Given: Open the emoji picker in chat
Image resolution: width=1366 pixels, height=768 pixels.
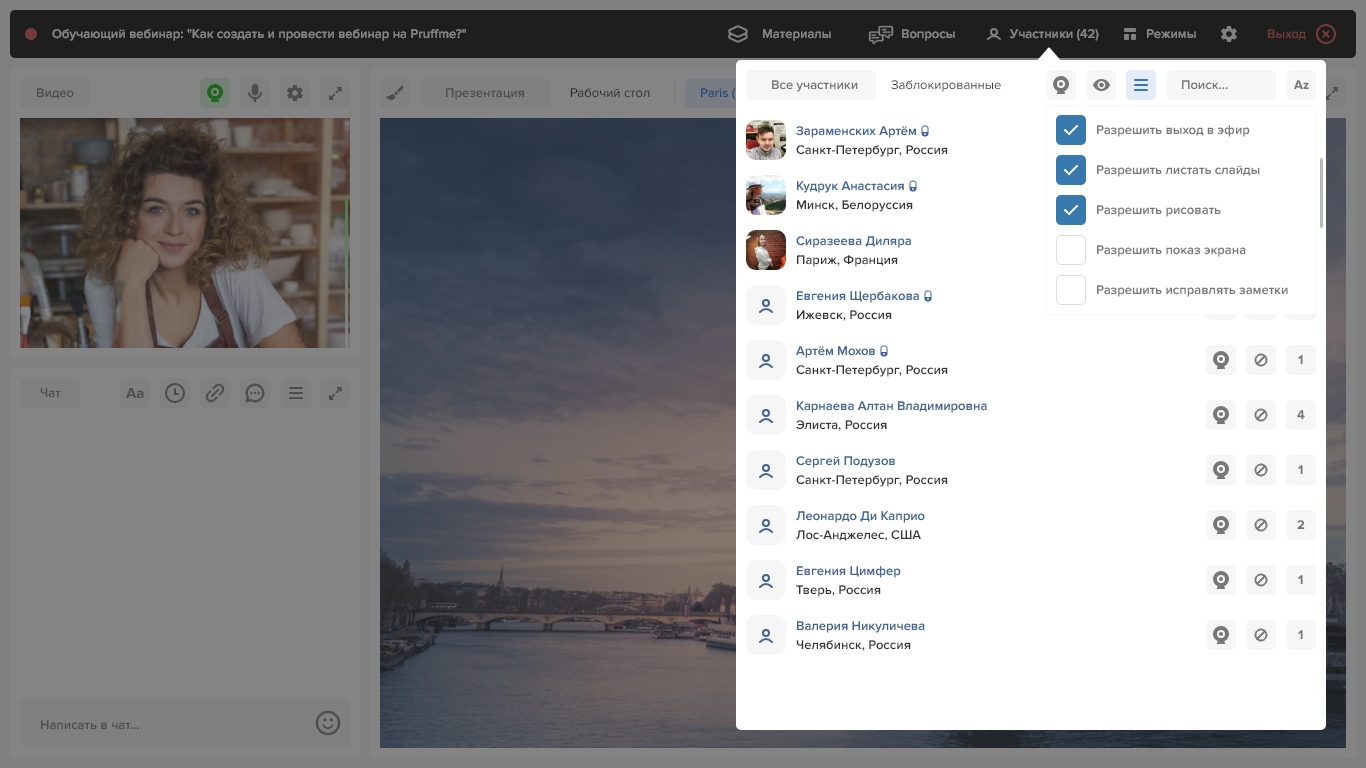Looking at the screenshot, I should click(x=328, y=723).
